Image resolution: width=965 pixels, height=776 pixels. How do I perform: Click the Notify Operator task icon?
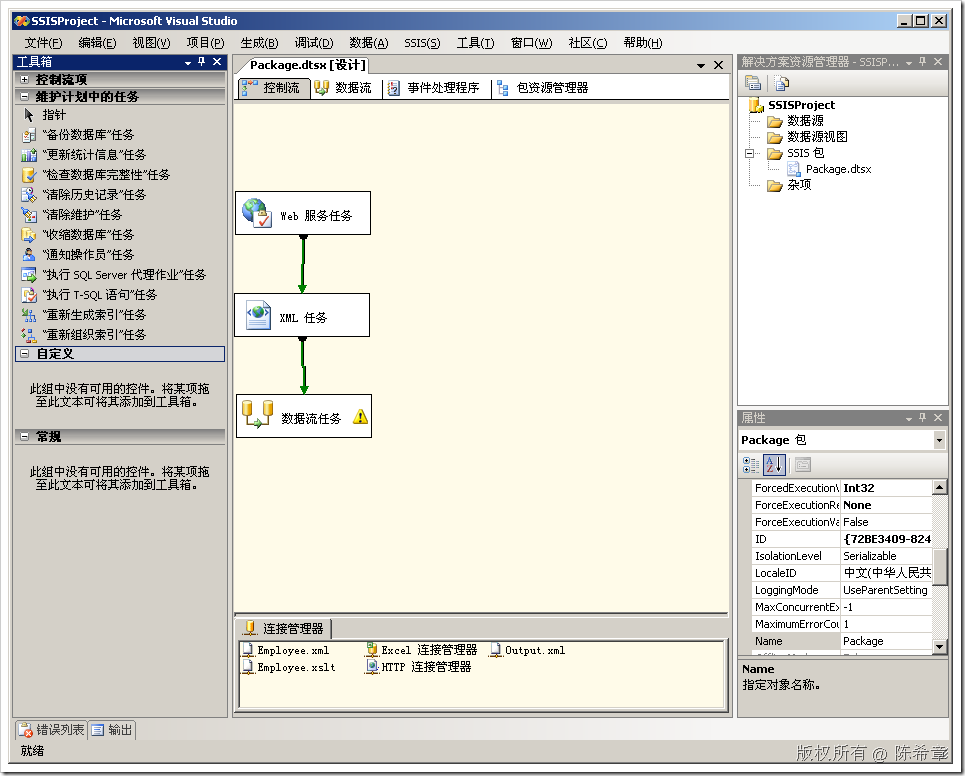coord(28,255)
